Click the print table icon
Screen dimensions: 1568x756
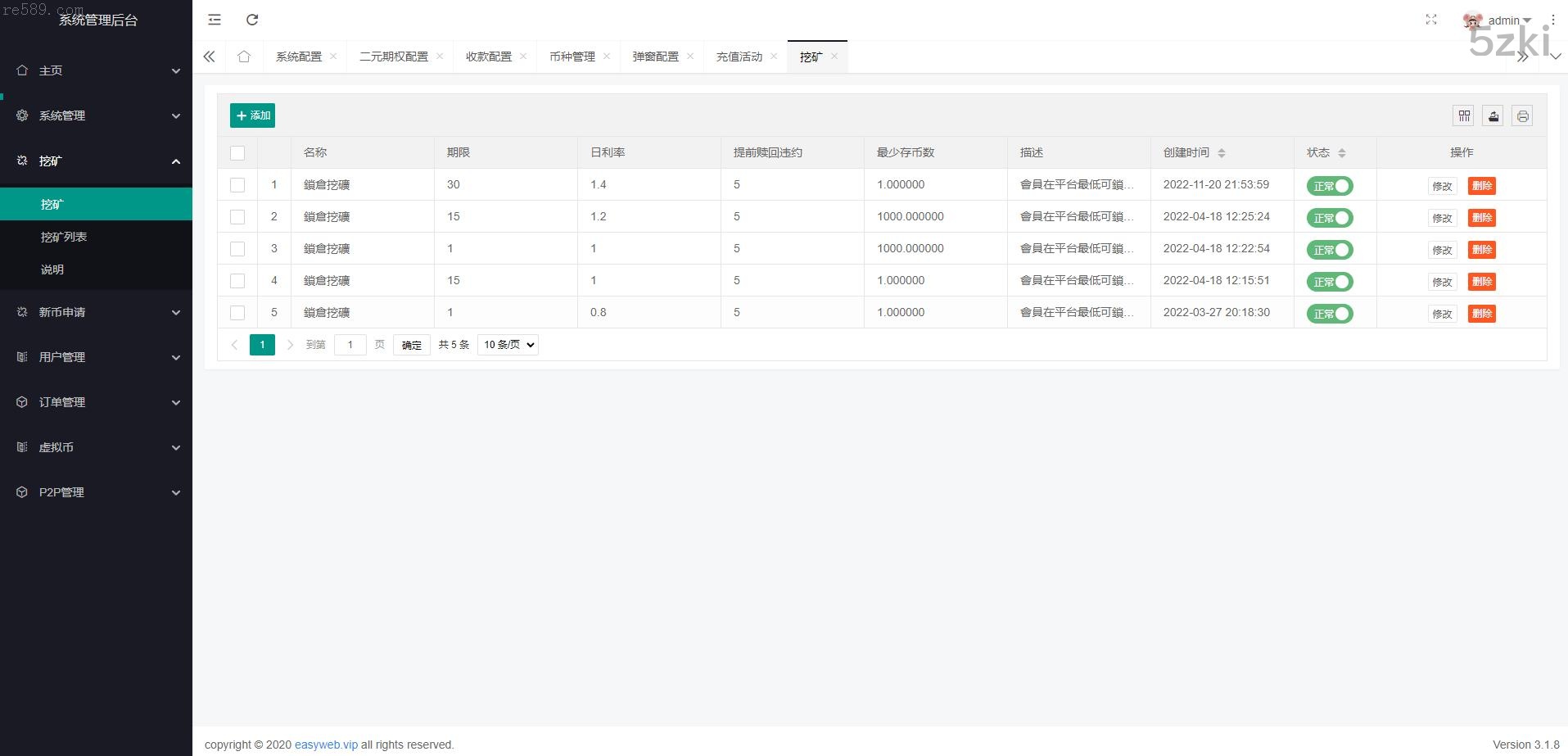tap(1522, 116)
